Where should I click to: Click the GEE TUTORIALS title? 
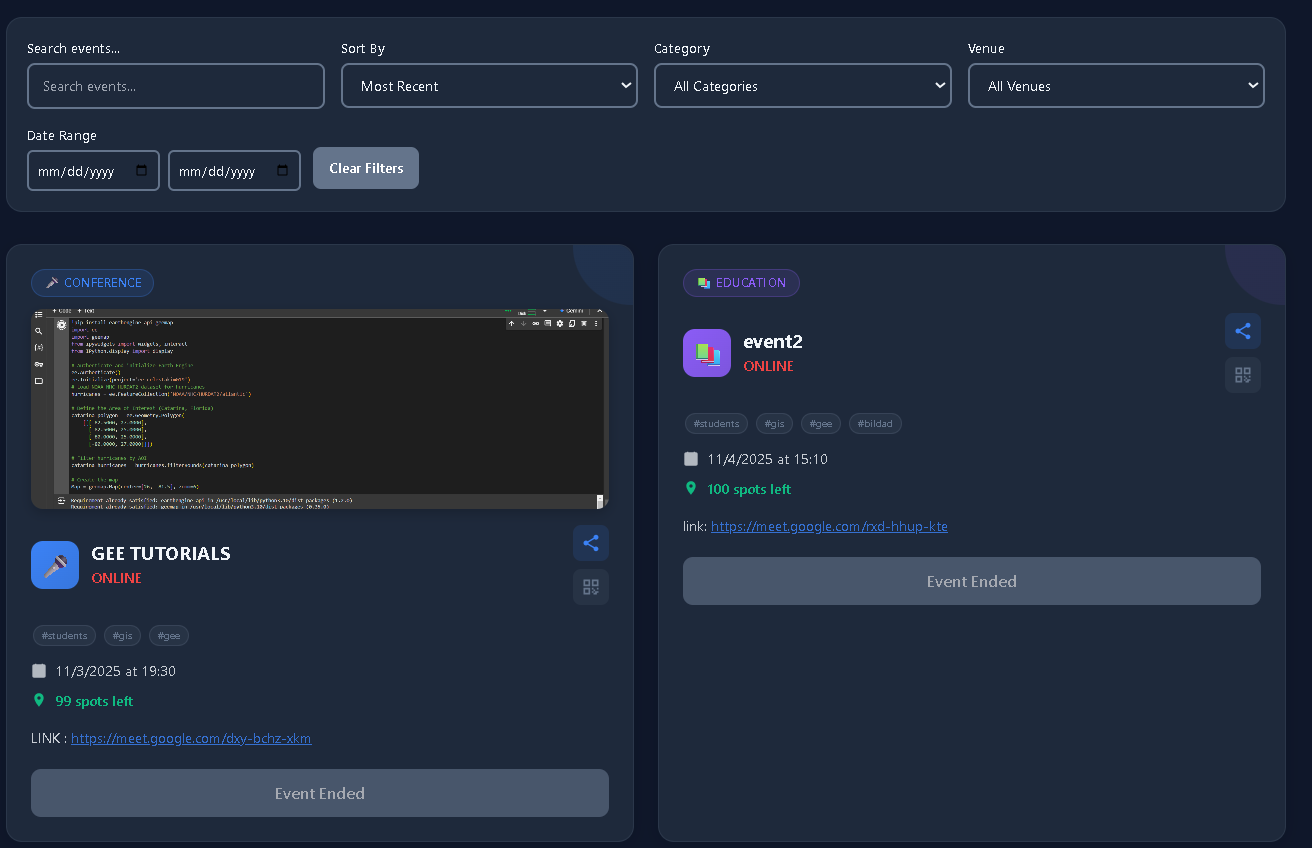161,553
